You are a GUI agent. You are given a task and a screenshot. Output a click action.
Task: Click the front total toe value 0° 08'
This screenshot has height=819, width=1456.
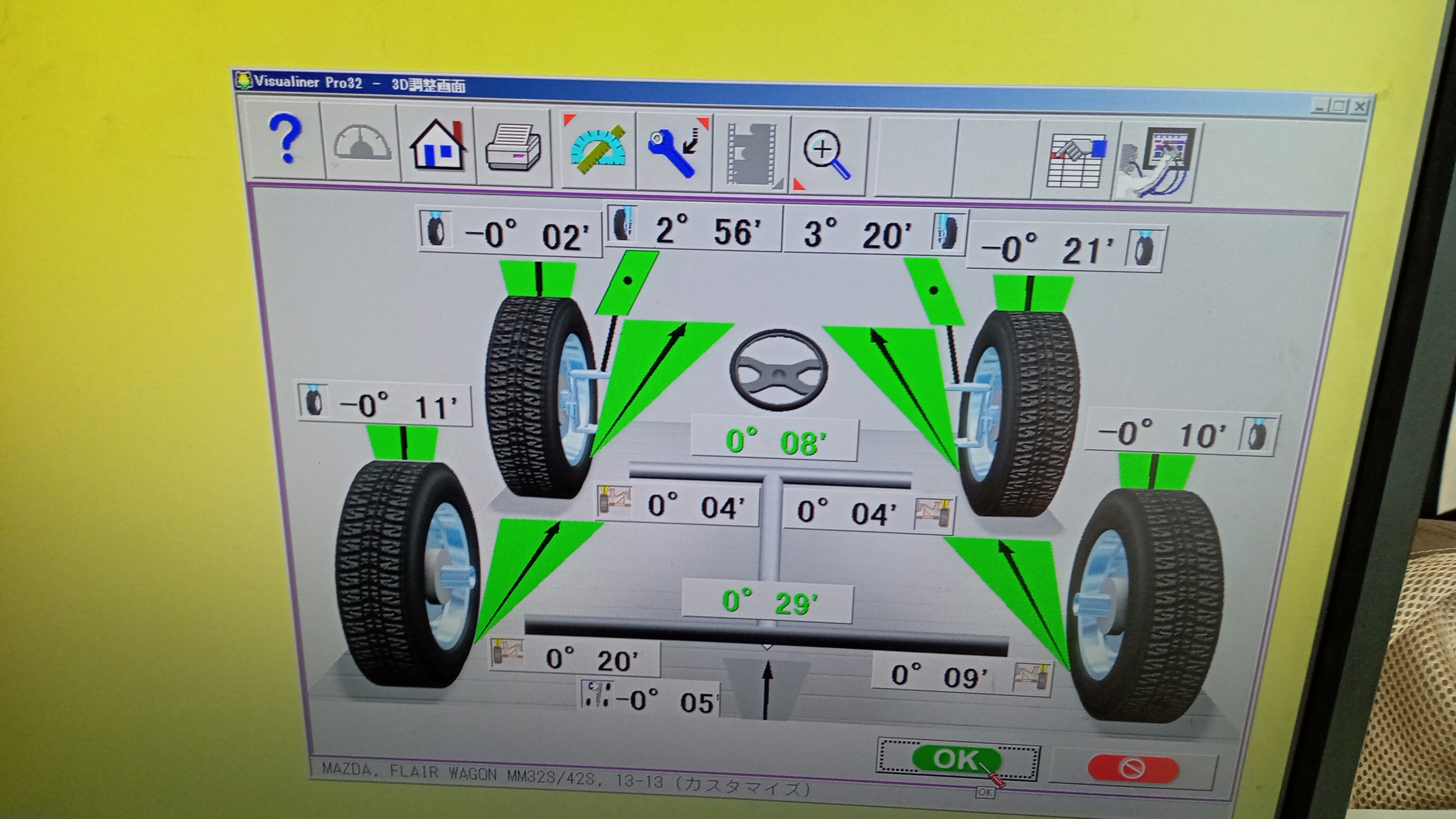775,440
